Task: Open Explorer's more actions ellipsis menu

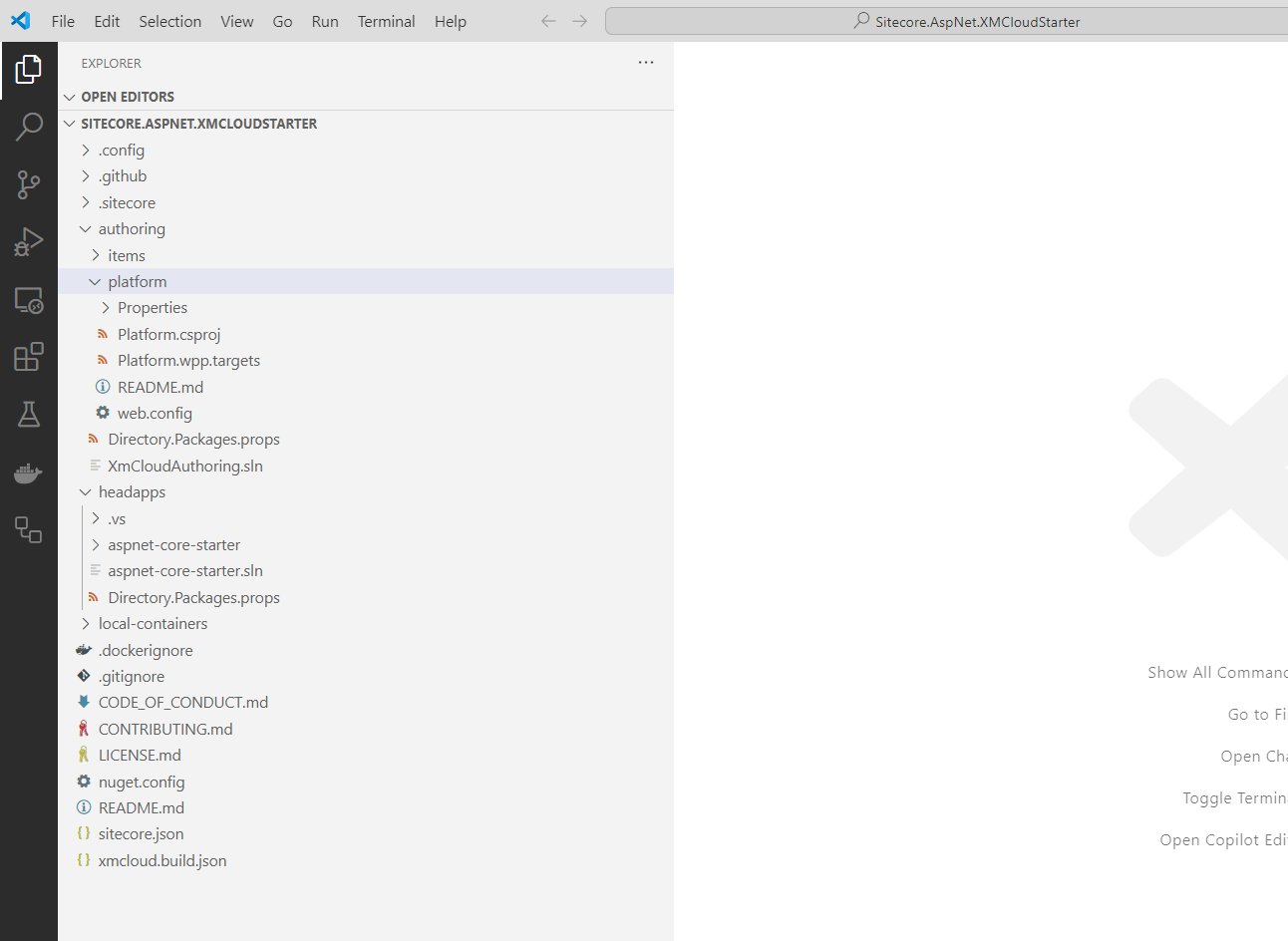Action: (646, 63)
